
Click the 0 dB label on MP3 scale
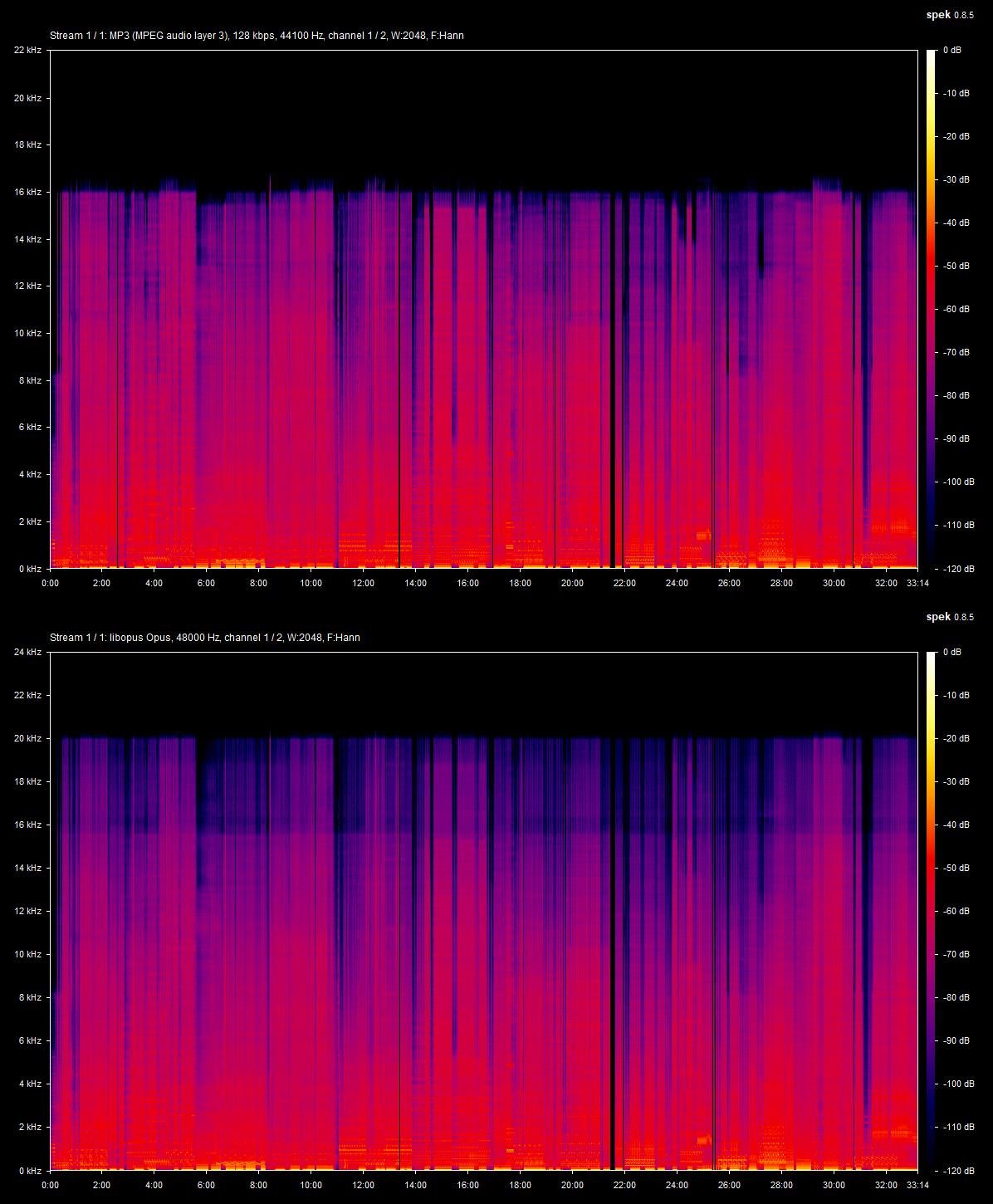point(952,51)
